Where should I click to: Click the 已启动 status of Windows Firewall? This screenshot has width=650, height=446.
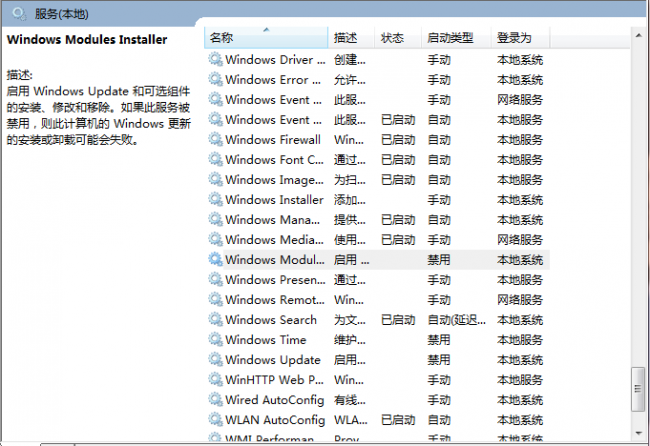[x=398, y=140]
